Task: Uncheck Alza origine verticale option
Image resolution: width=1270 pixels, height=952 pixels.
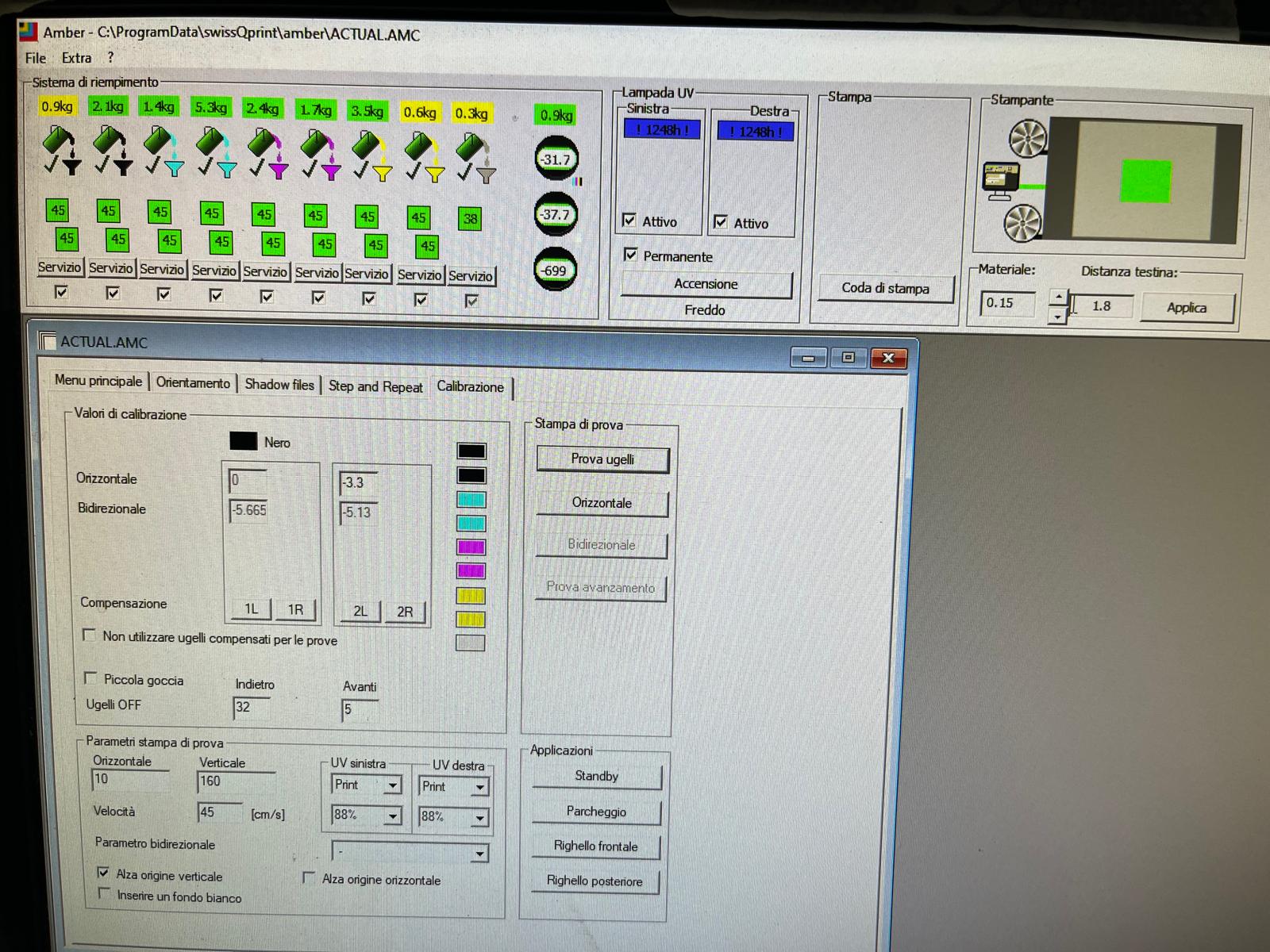Action: pyautogui.click(x=102, y=873)
